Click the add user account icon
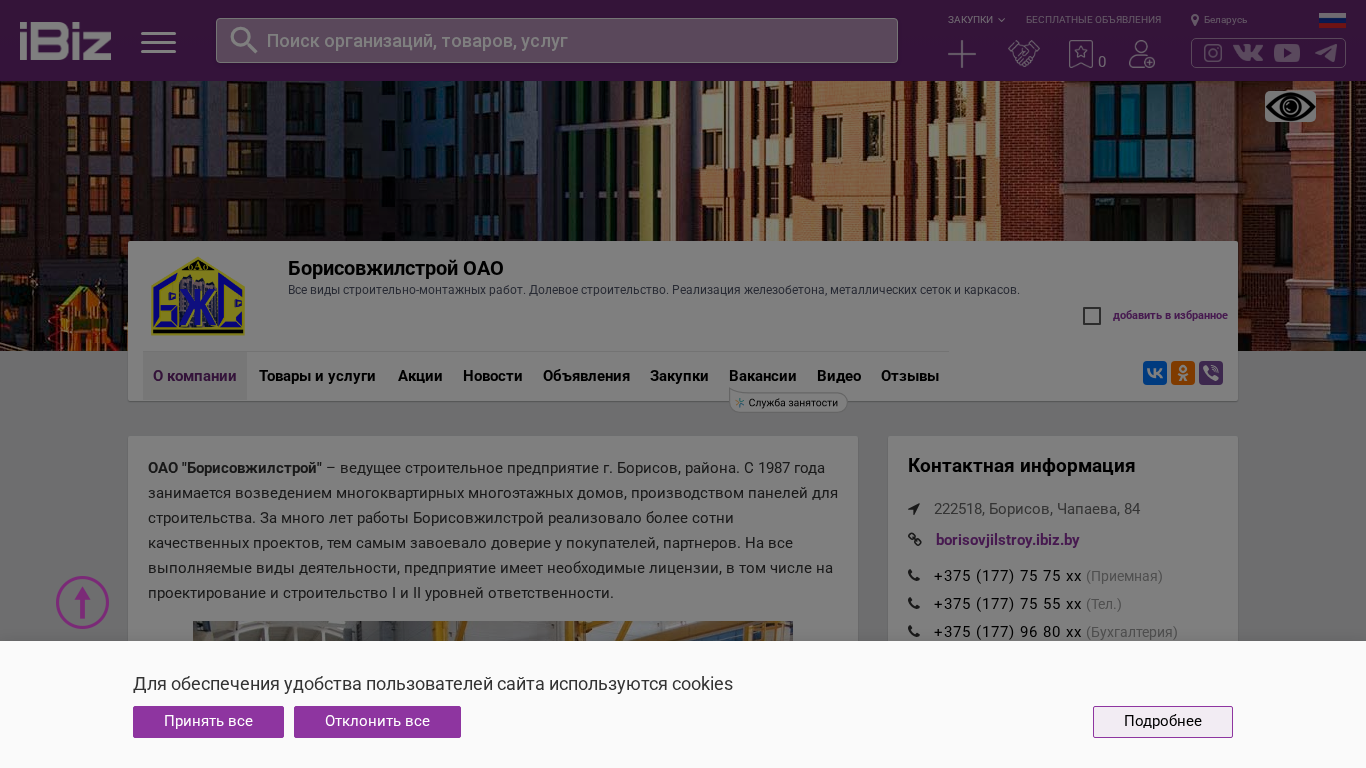1366x768 pixels. (x=1142, y=54)
